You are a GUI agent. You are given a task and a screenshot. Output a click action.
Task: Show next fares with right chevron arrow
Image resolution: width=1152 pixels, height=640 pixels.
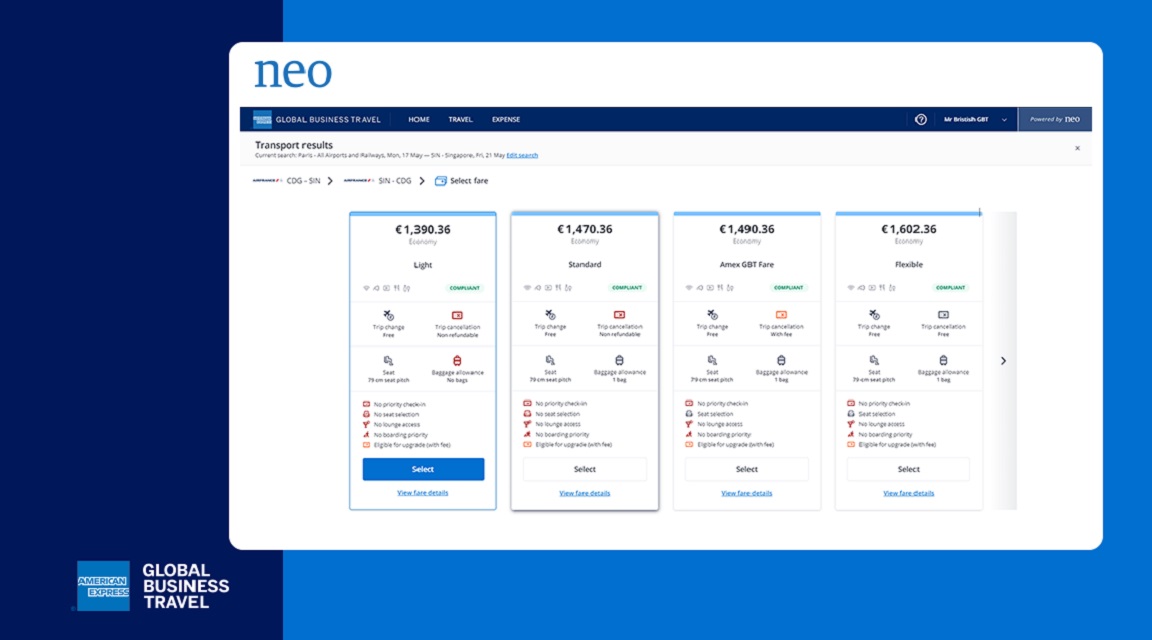[1003, 361]
